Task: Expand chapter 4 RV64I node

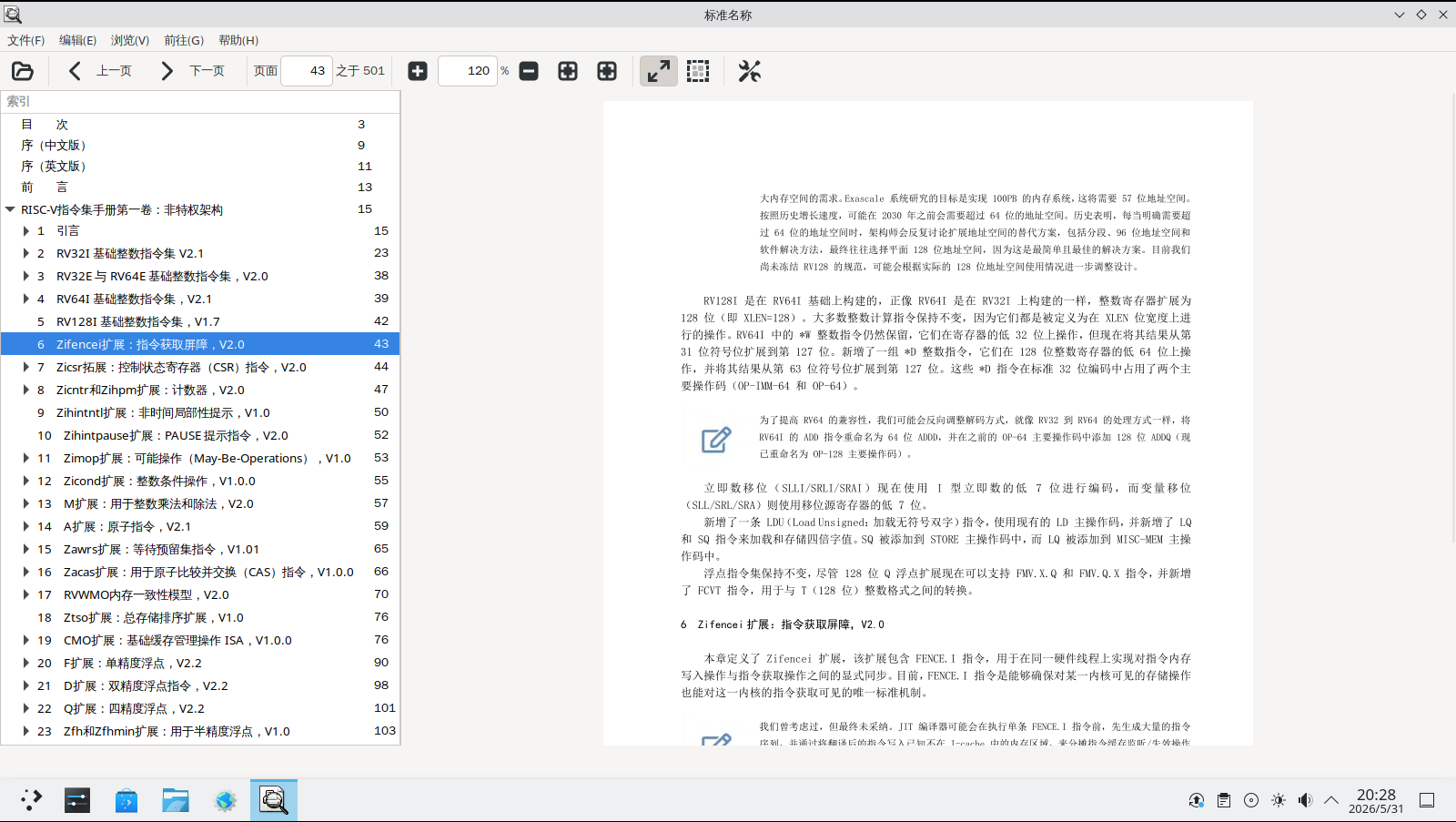Action: pos(26,299)
